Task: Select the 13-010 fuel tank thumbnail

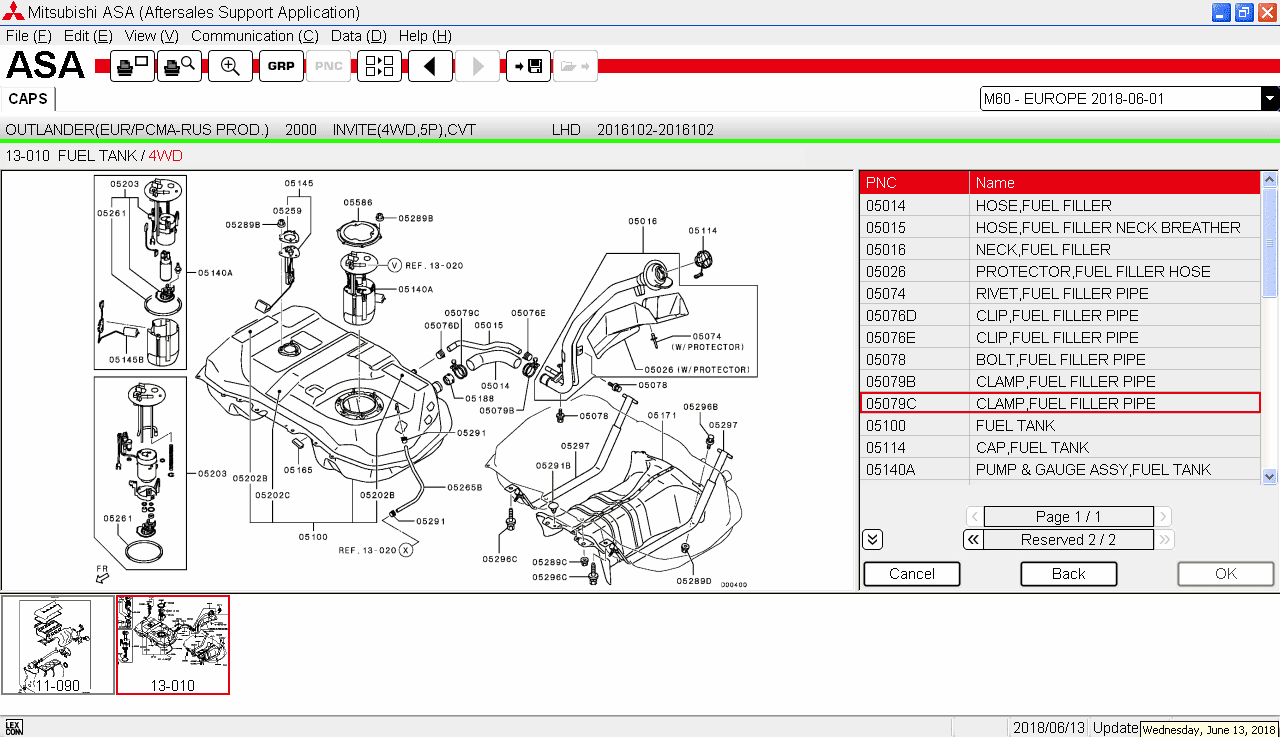Action: pyautogui.click(x=173, y=645)
